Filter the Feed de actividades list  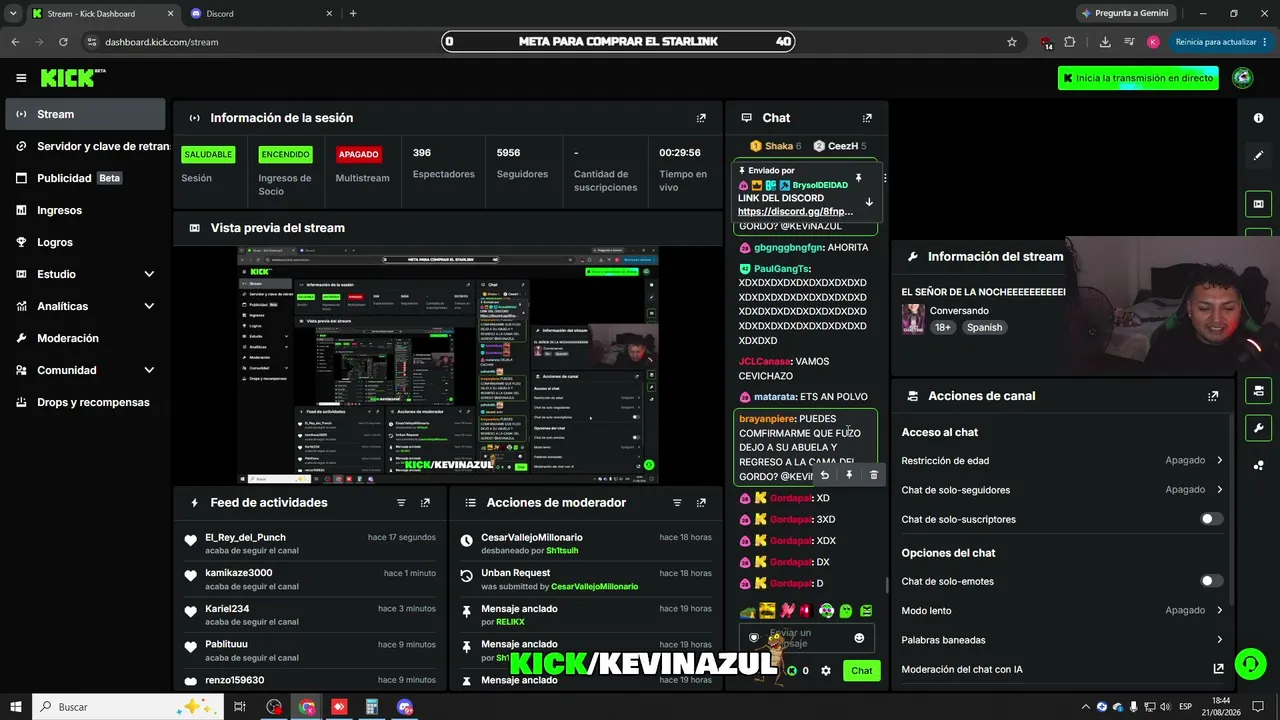pos(401,503)
